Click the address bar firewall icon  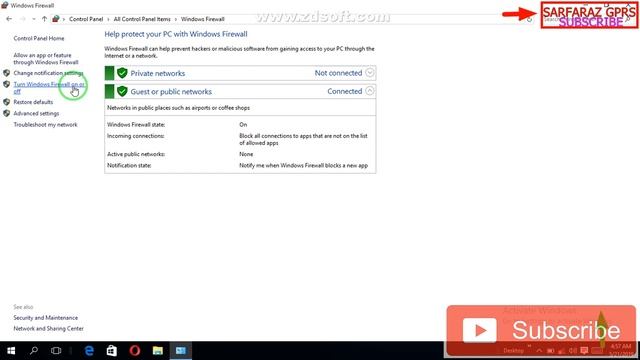(x=56, y=19)
